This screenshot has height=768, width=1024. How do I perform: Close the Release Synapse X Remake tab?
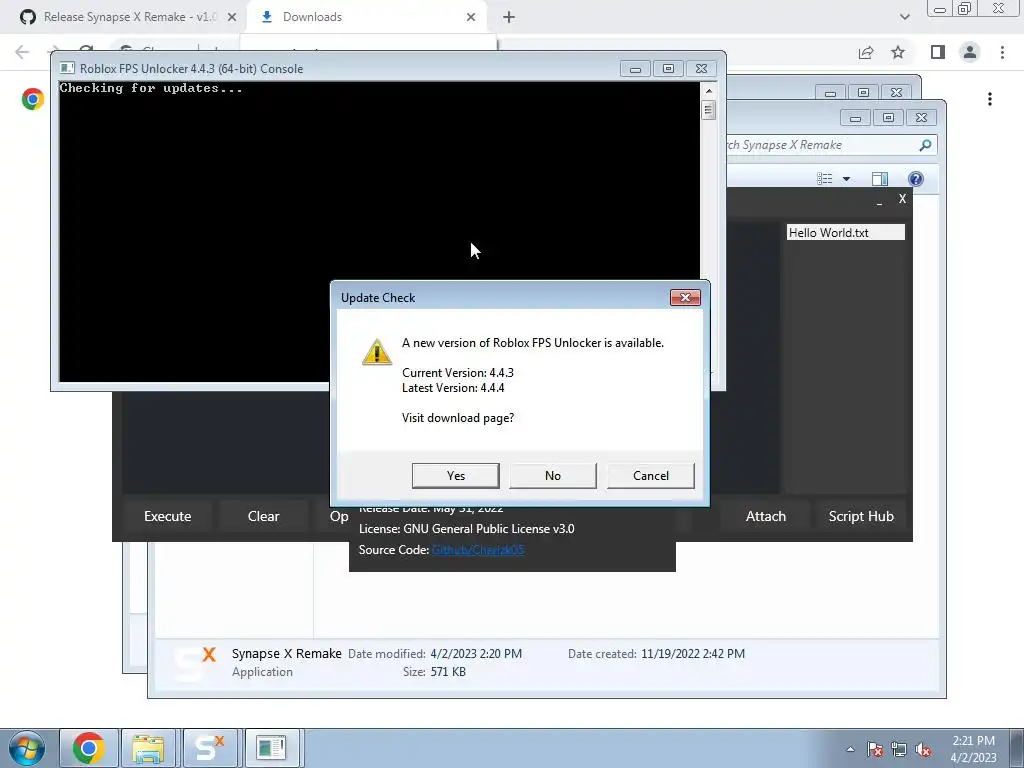232,17
